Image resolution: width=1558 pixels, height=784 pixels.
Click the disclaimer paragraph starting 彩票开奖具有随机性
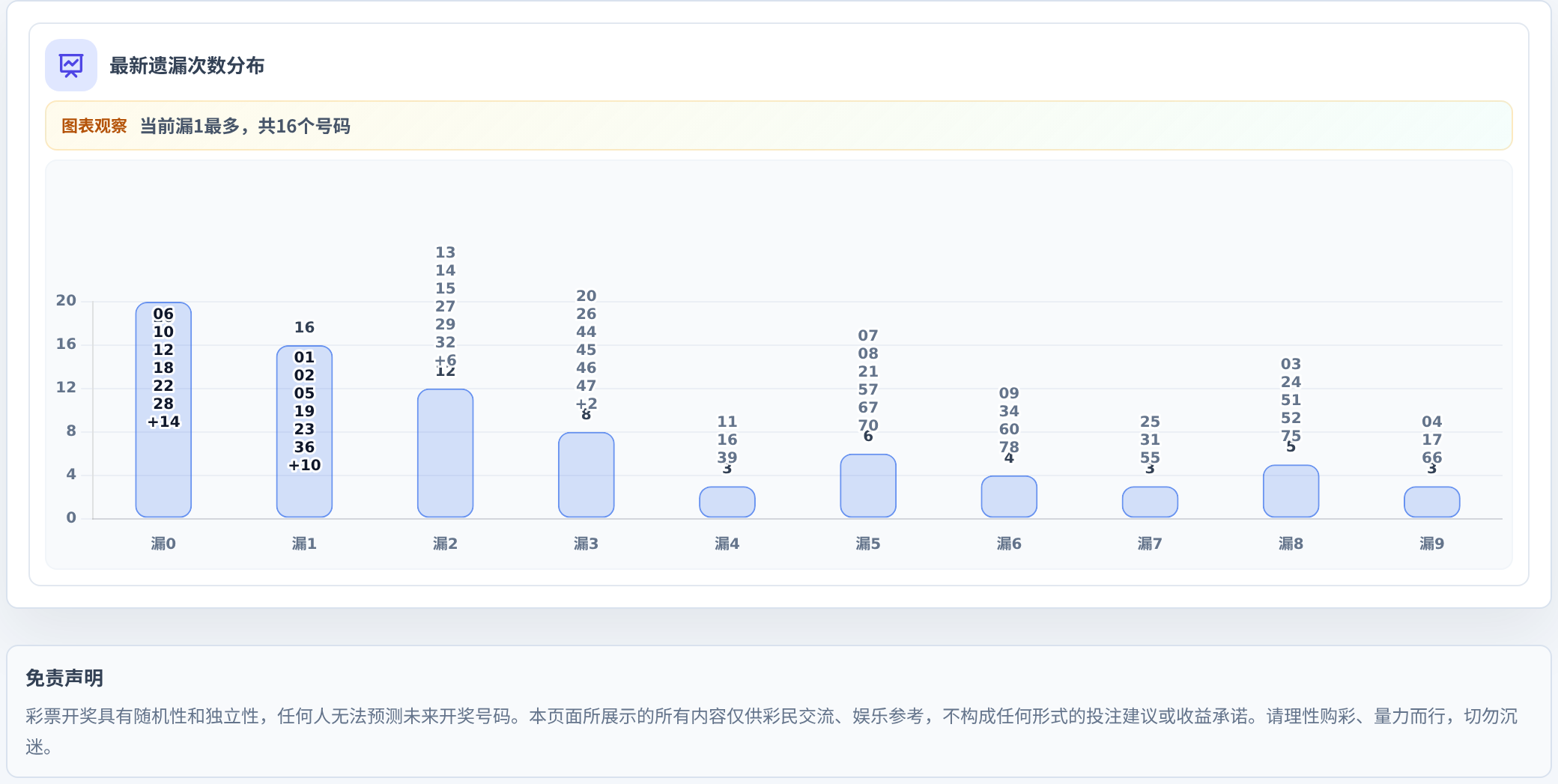click(x=772, y=732)
